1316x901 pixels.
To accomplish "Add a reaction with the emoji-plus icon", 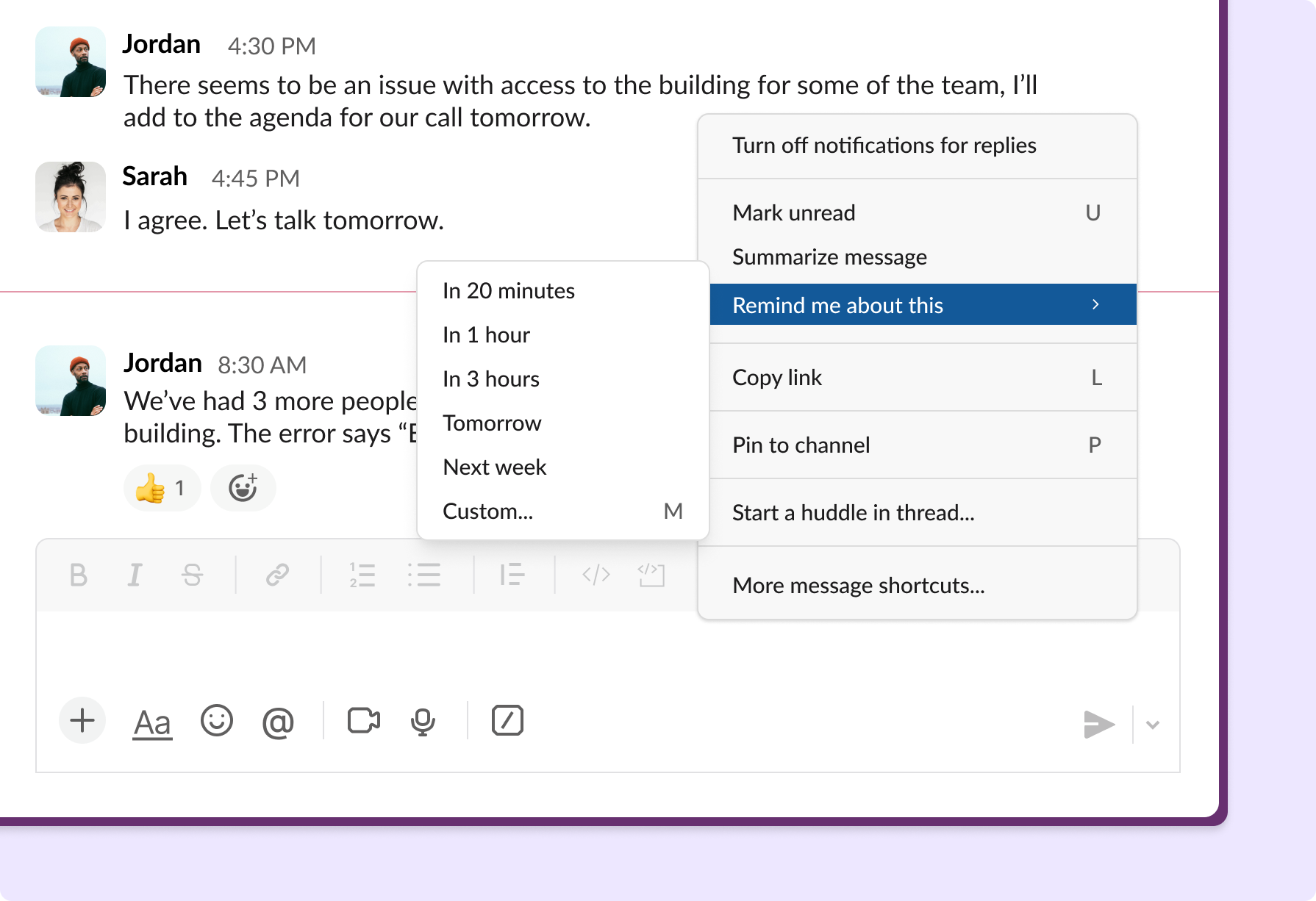I will (x=243, y=488).
